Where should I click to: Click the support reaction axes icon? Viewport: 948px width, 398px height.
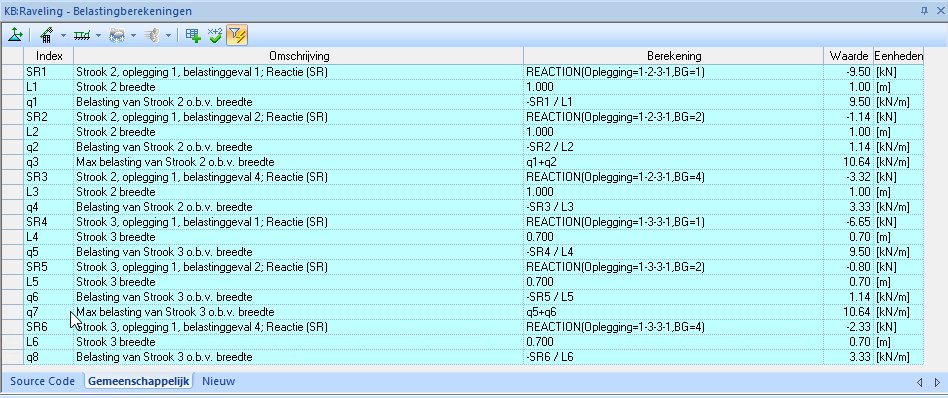15,35
